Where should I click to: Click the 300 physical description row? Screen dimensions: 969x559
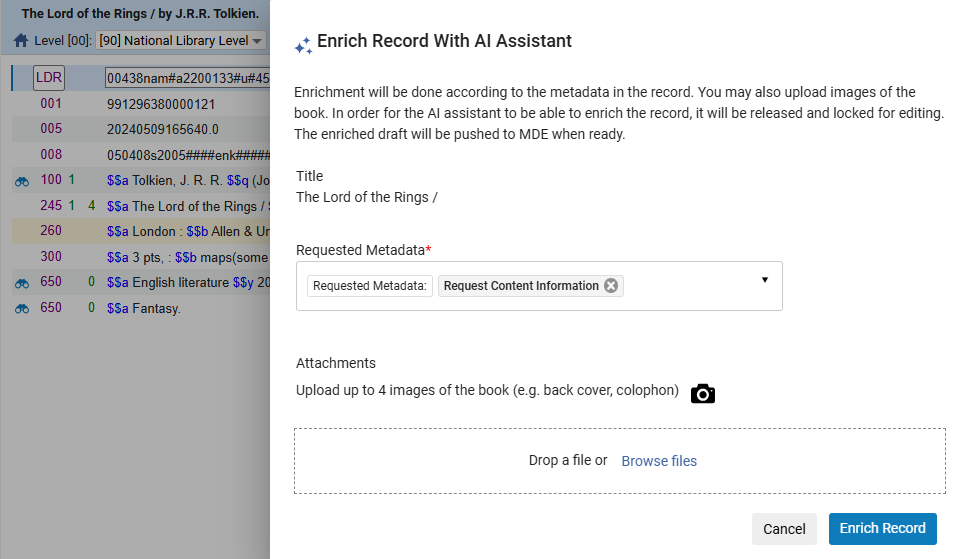tap(141, 257)
